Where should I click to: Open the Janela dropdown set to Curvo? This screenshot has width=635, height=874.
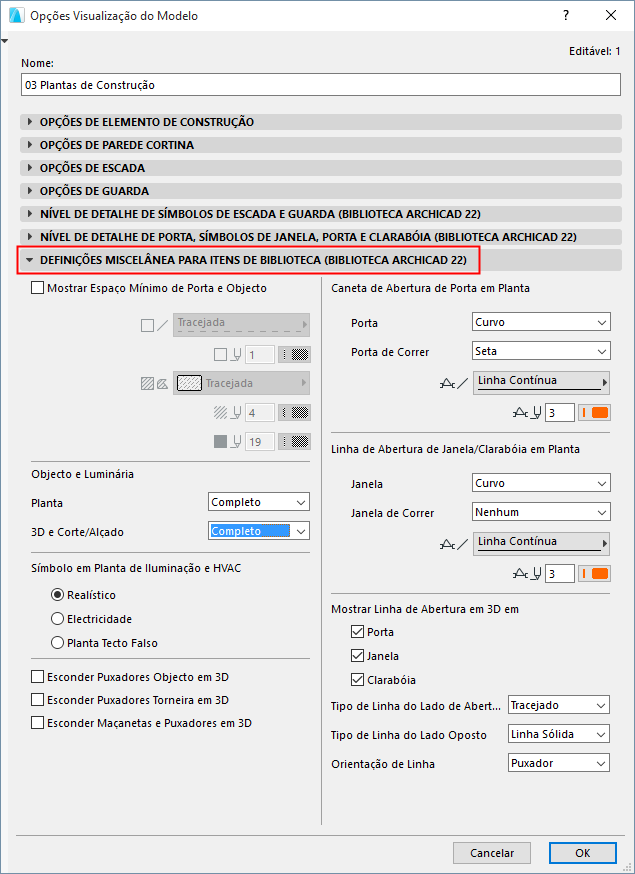point(541,483)
